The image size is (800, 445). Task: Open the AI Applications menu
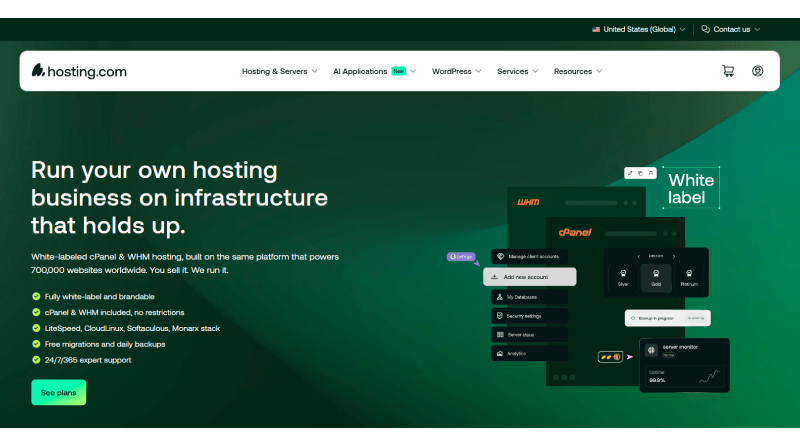click(374, 71)
